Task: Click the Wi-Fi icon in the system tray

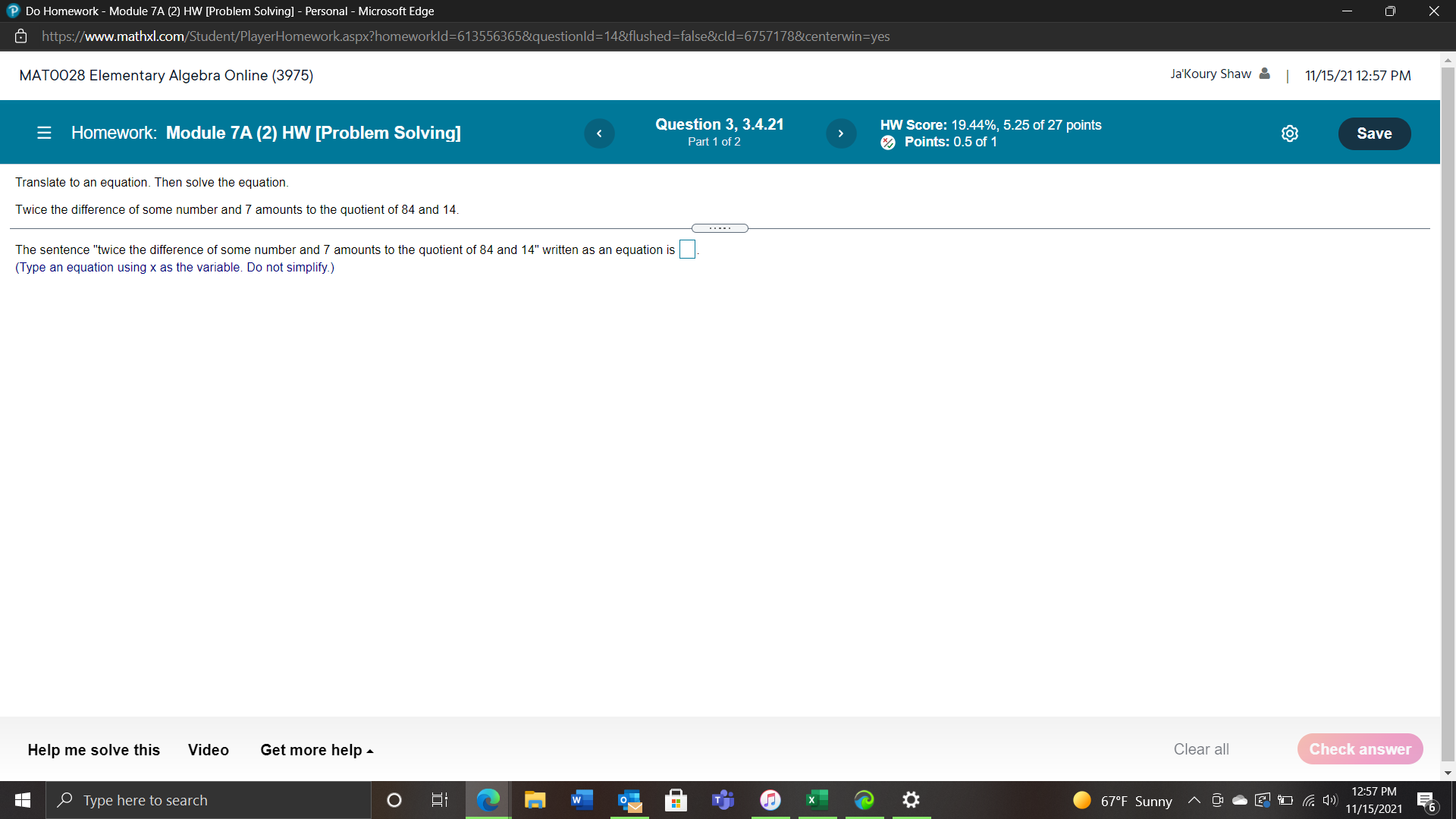Action: pos(1308,800)
